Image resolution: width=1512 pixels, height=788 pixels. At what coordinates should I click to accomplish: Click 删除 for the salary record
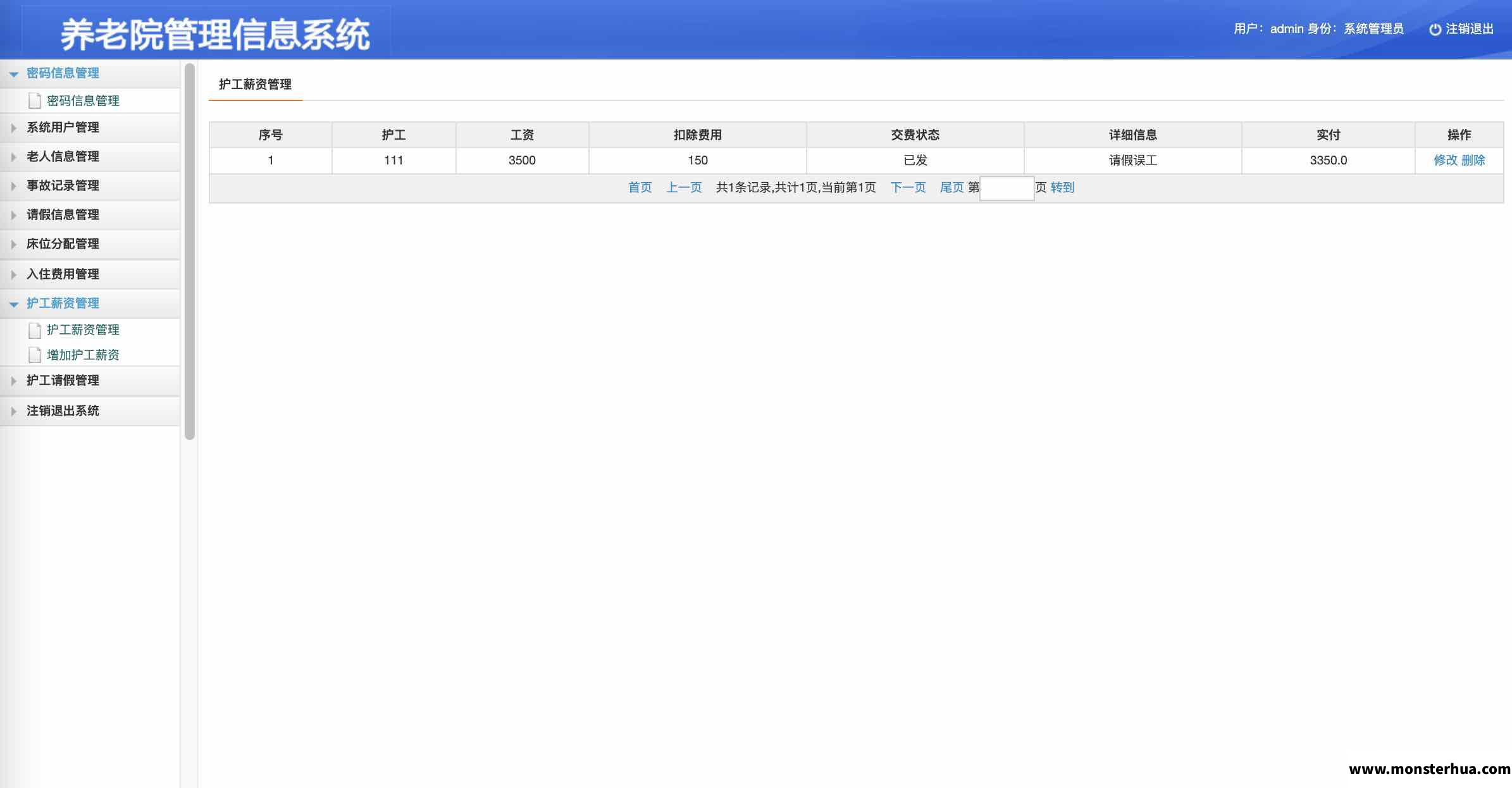[1473, 161]
